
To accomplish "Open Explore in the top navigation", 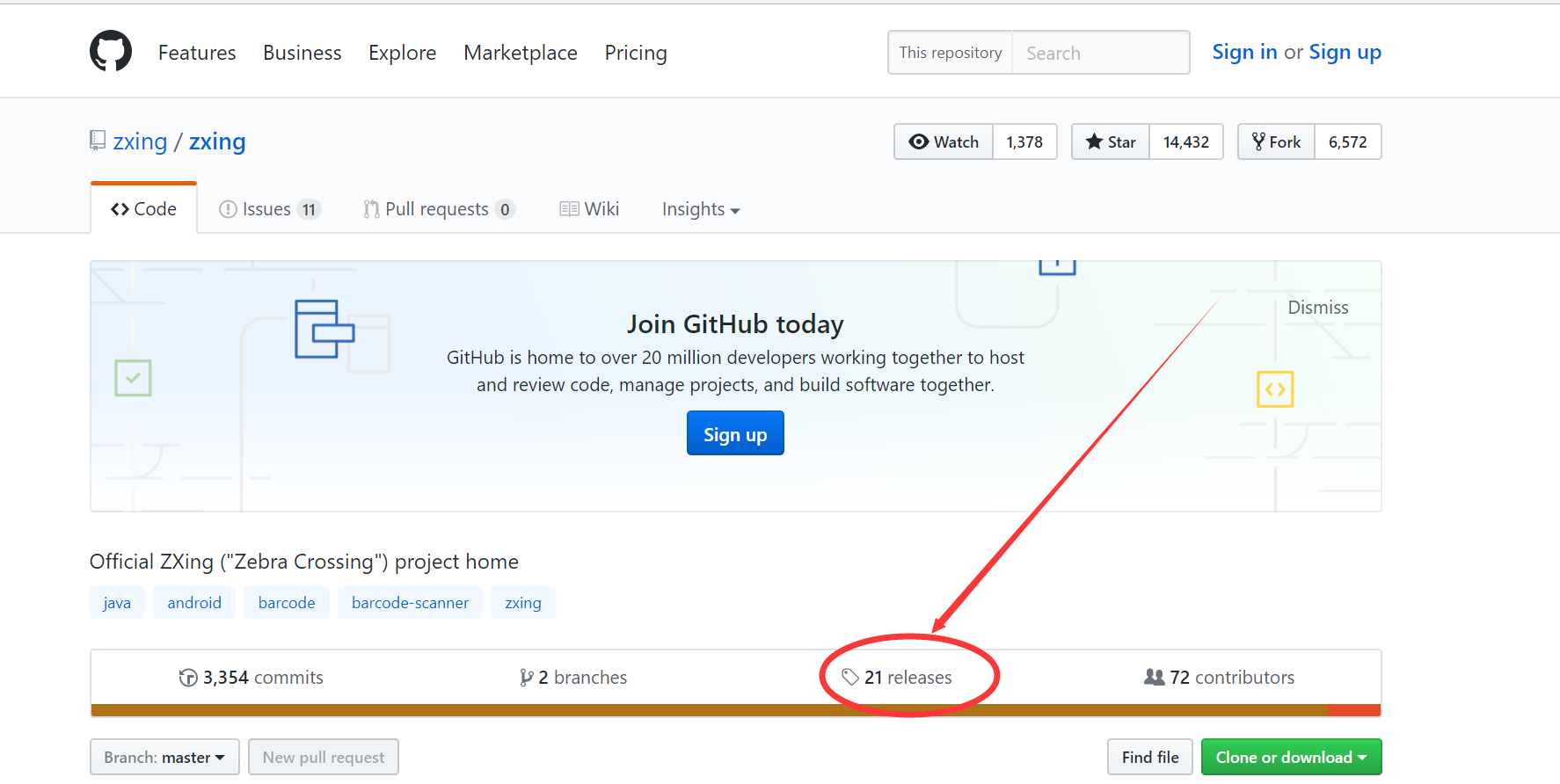I will click(402, 53).
